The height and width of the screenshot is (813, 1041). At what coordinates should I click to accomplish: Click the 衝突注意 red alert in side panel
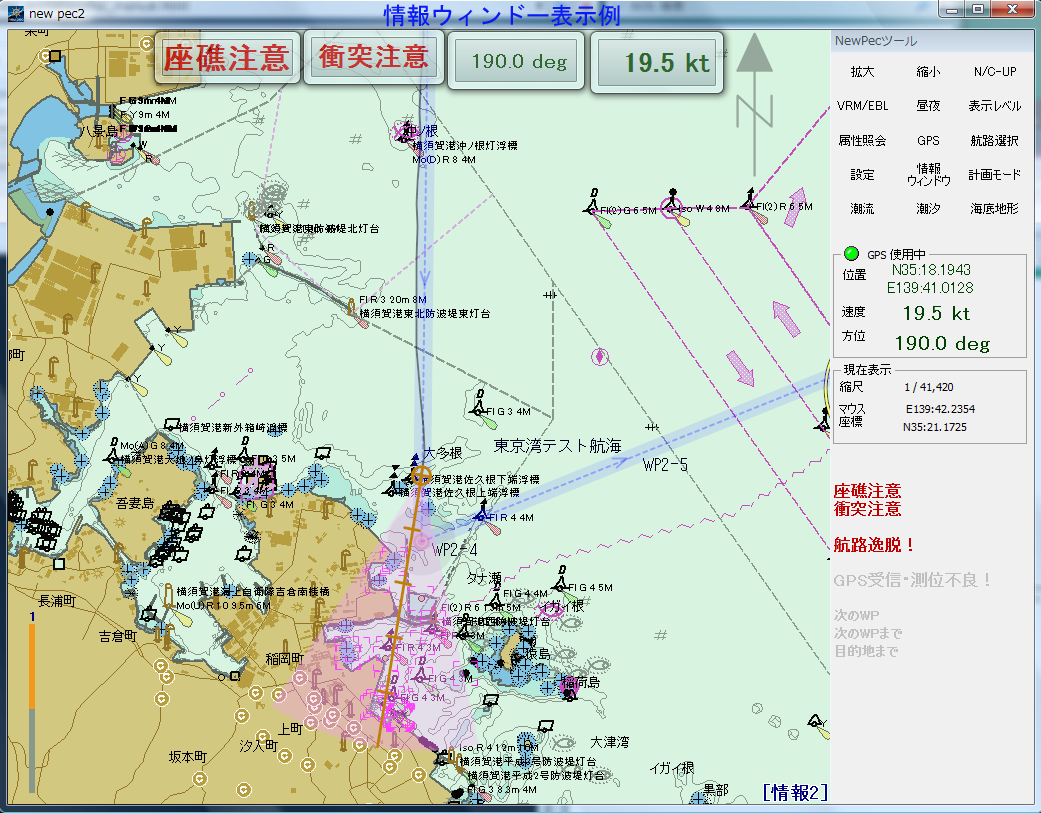point(867,509)
